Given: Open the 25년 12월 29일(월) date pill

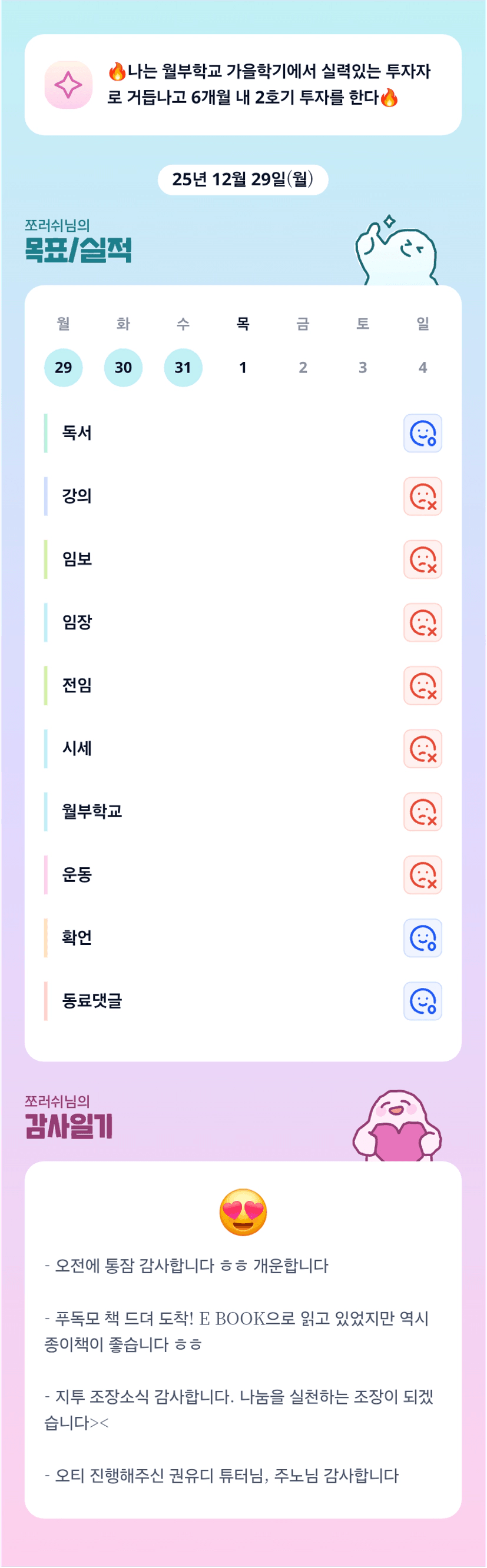Looking at the screenshot, I should click(243, 179).
